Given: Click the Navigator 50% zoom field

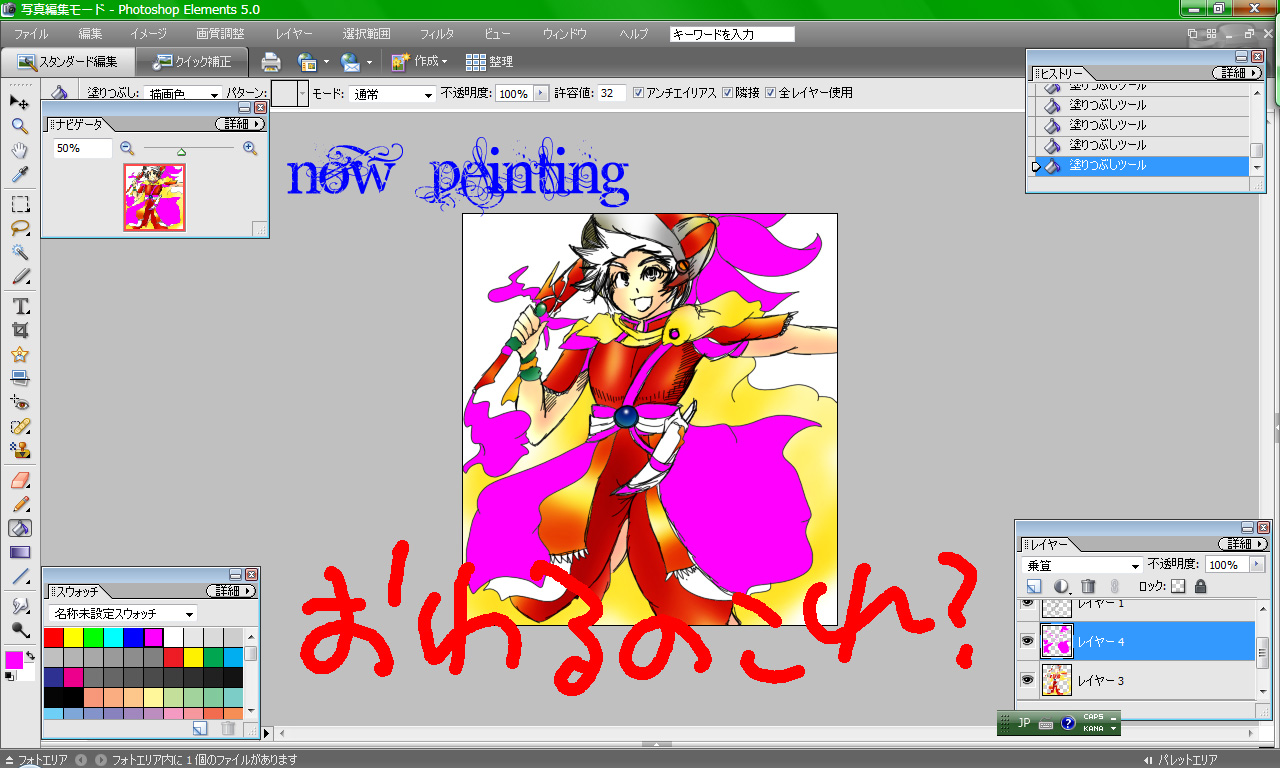Looking at the screenshot, I should (82, 148).
